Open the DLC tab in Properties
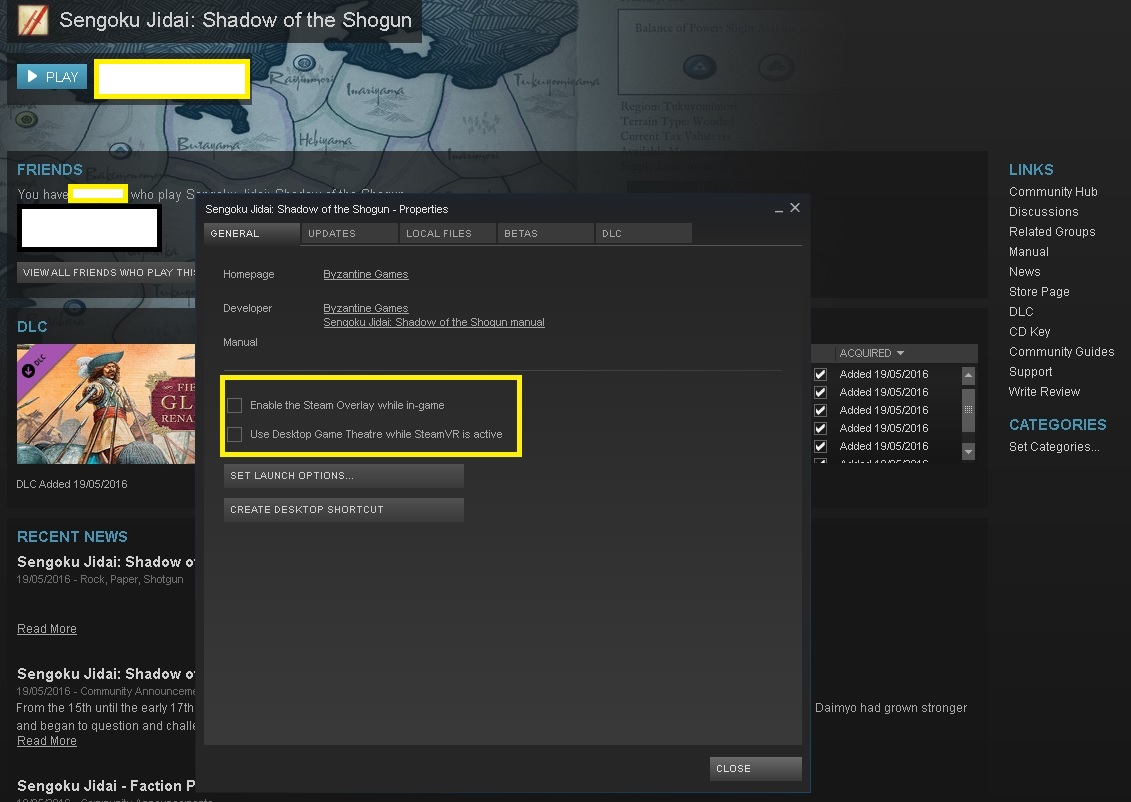The image size is (1131, 802). tap(644, 234)
